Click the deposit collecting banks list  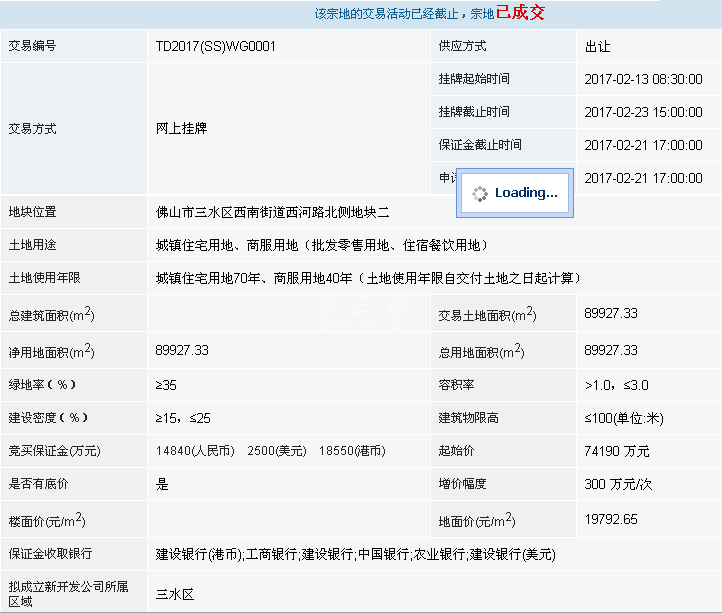pyautogui.click(x=355, y=554)
